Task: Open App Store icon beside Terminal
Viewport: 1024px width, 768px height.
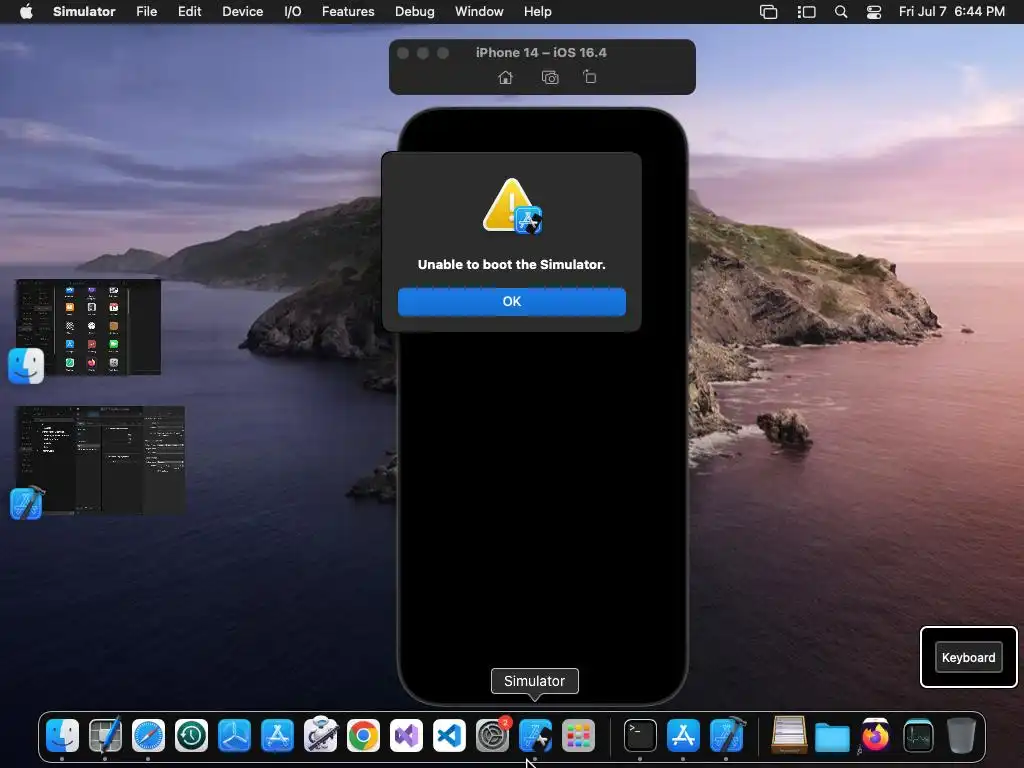Action: (x=683, y=735)
